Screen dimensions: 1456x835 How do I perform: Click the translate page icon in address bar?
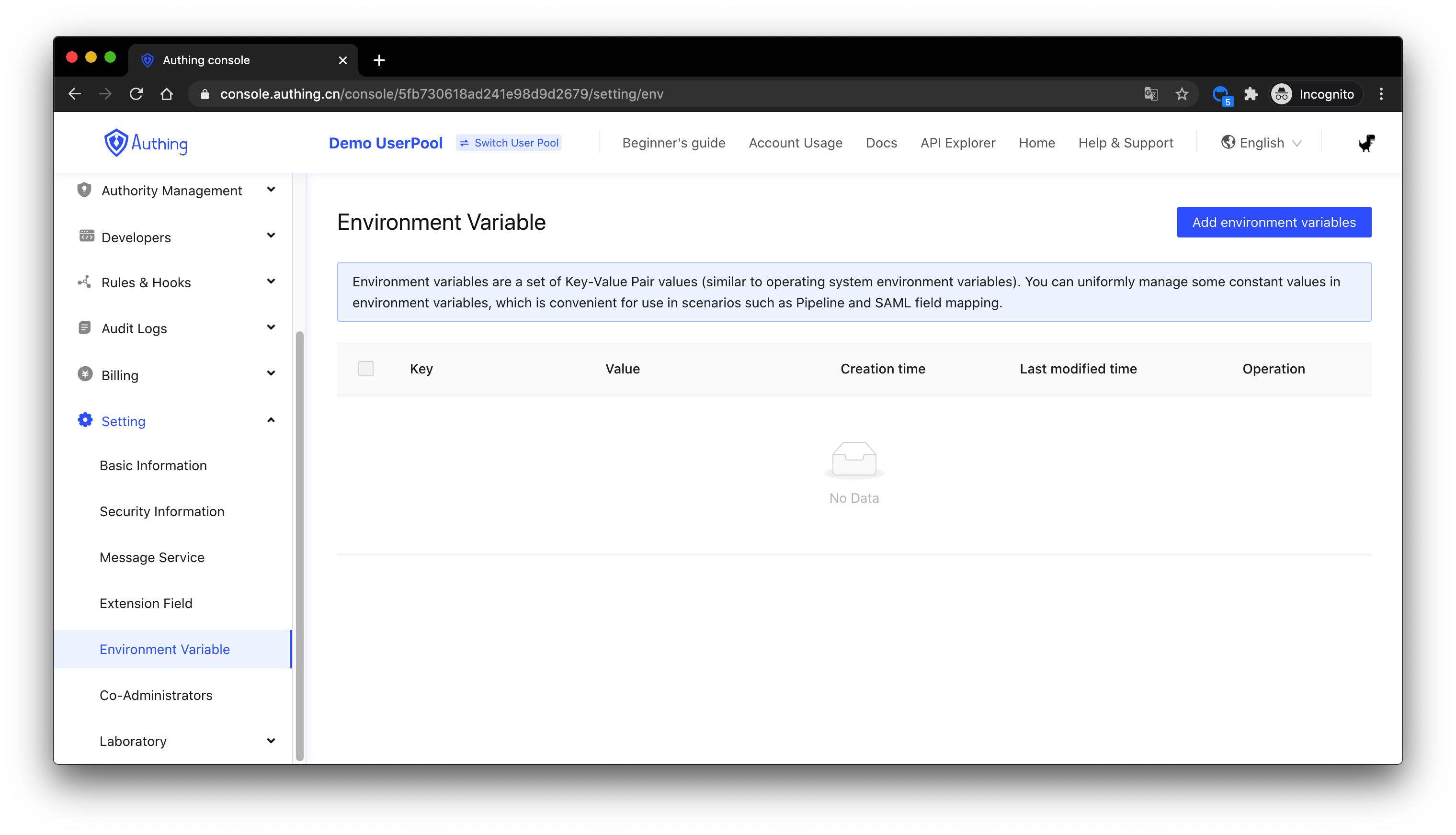(x=1151, y=94)
